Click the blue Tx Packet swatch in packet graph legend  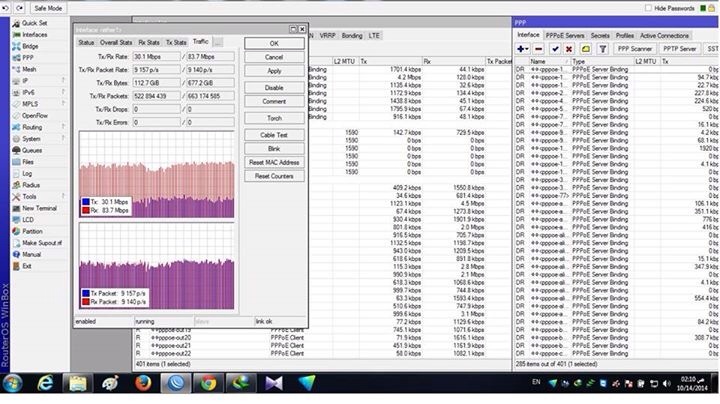tap(86, 293)
